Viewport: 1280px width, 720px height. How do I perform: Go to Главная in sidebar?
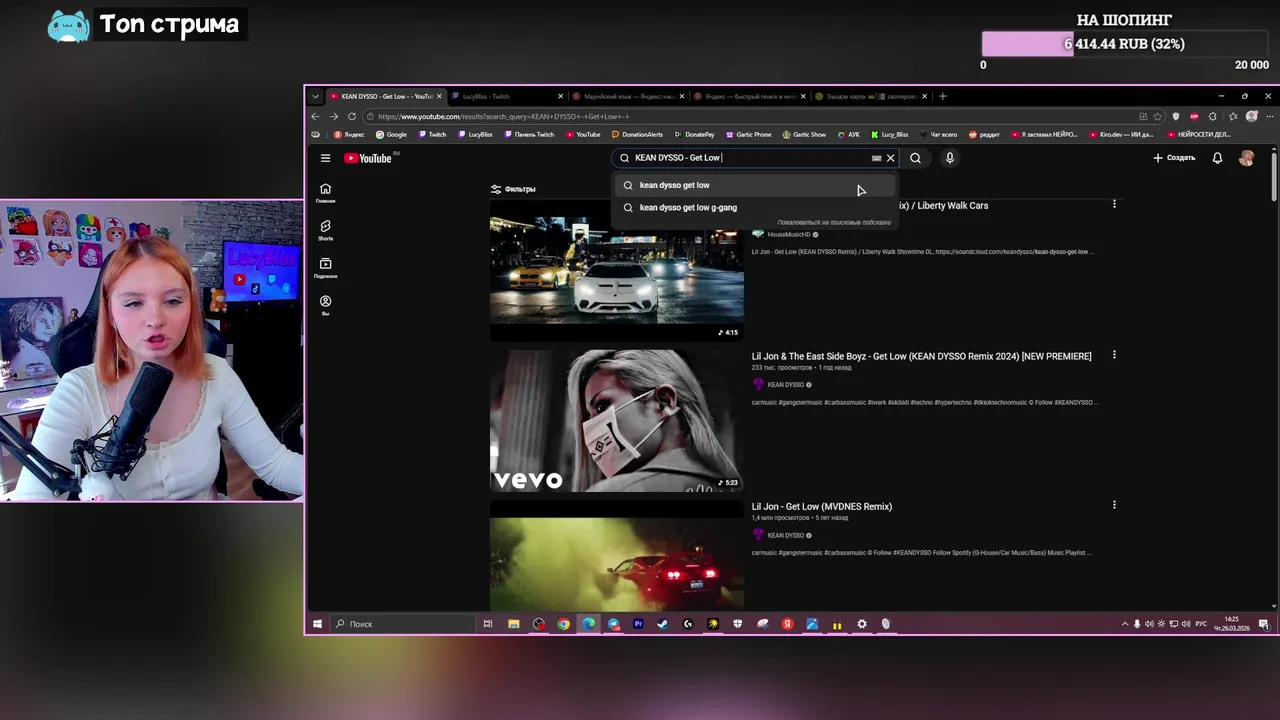click(325, 193)
